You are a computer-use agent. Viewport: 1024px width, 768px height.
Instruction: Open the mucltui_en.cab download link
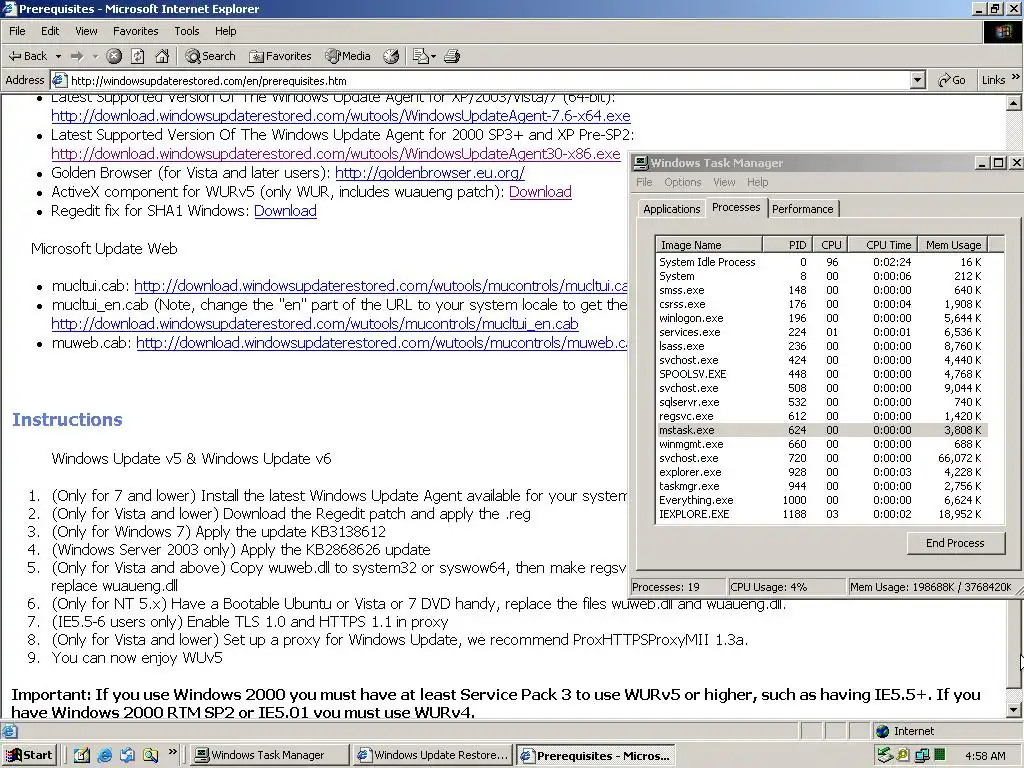[315, 324]
